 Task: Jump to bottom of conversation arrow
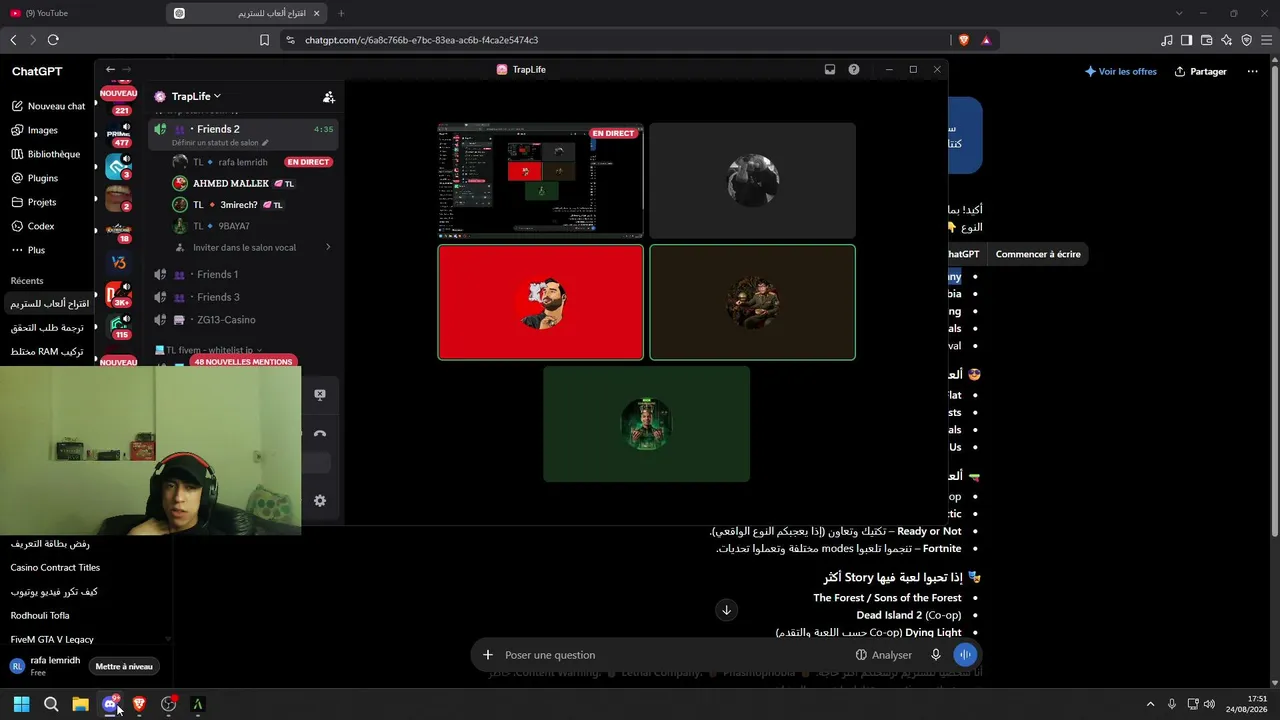[x=727, y=610]
